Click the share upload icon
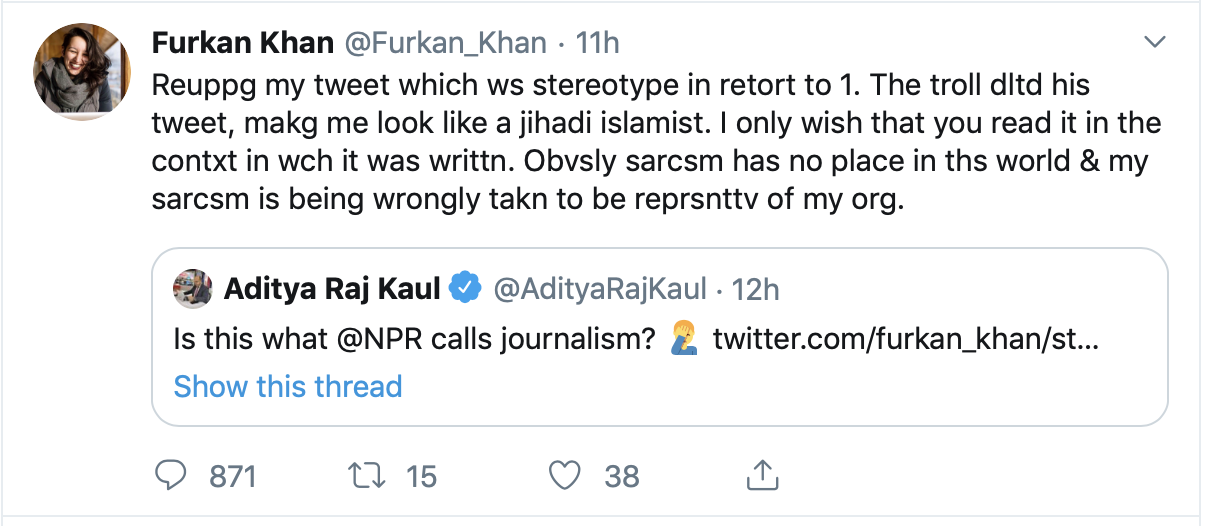 pyautogui.click(x=762, y=476)
